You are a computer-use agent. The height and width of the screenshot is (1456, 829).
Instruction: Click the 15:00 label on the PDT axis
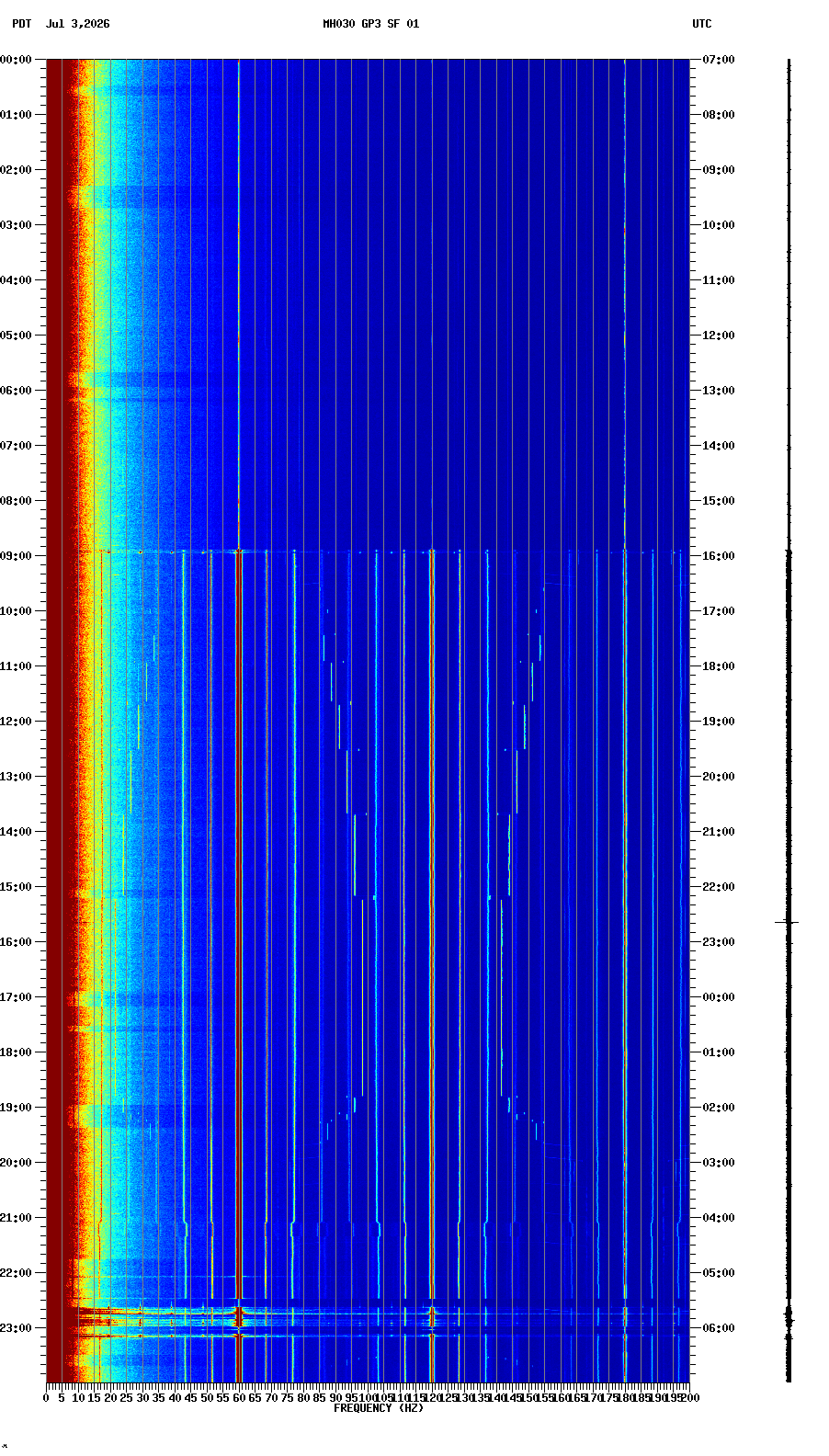pyautogui.click(x=16, y=887)
